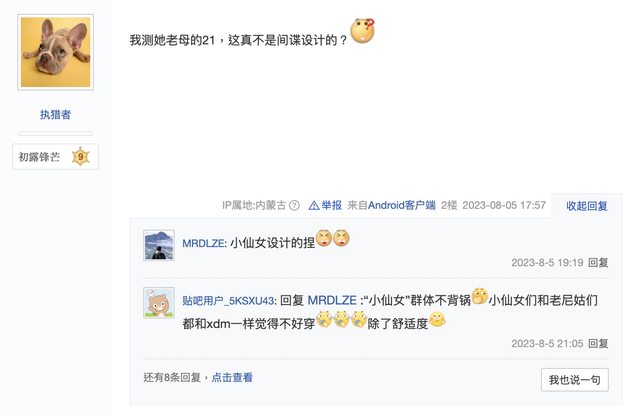Click the warning triangle report icon
This screenshot has width=640, height=415.
[x=314, y=205]
